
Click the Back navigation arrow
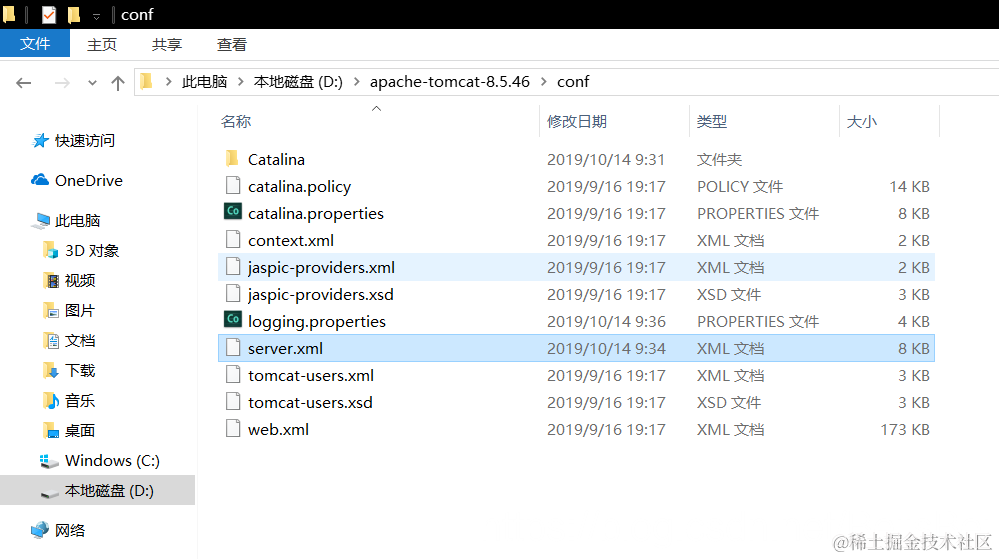pos(24,83)
